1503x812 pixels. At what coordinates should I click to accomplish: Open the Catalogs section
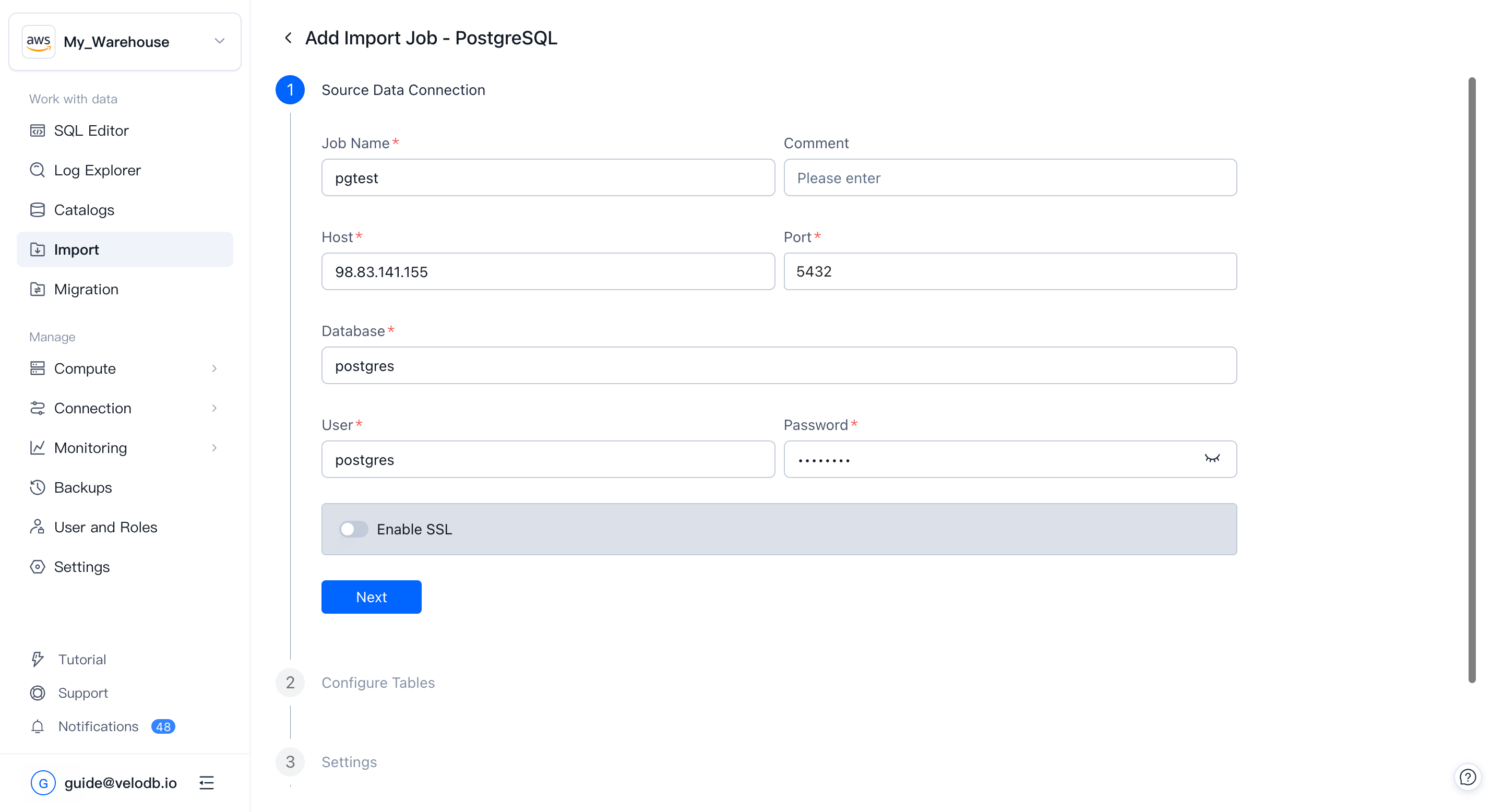click(x=84, y=209)
